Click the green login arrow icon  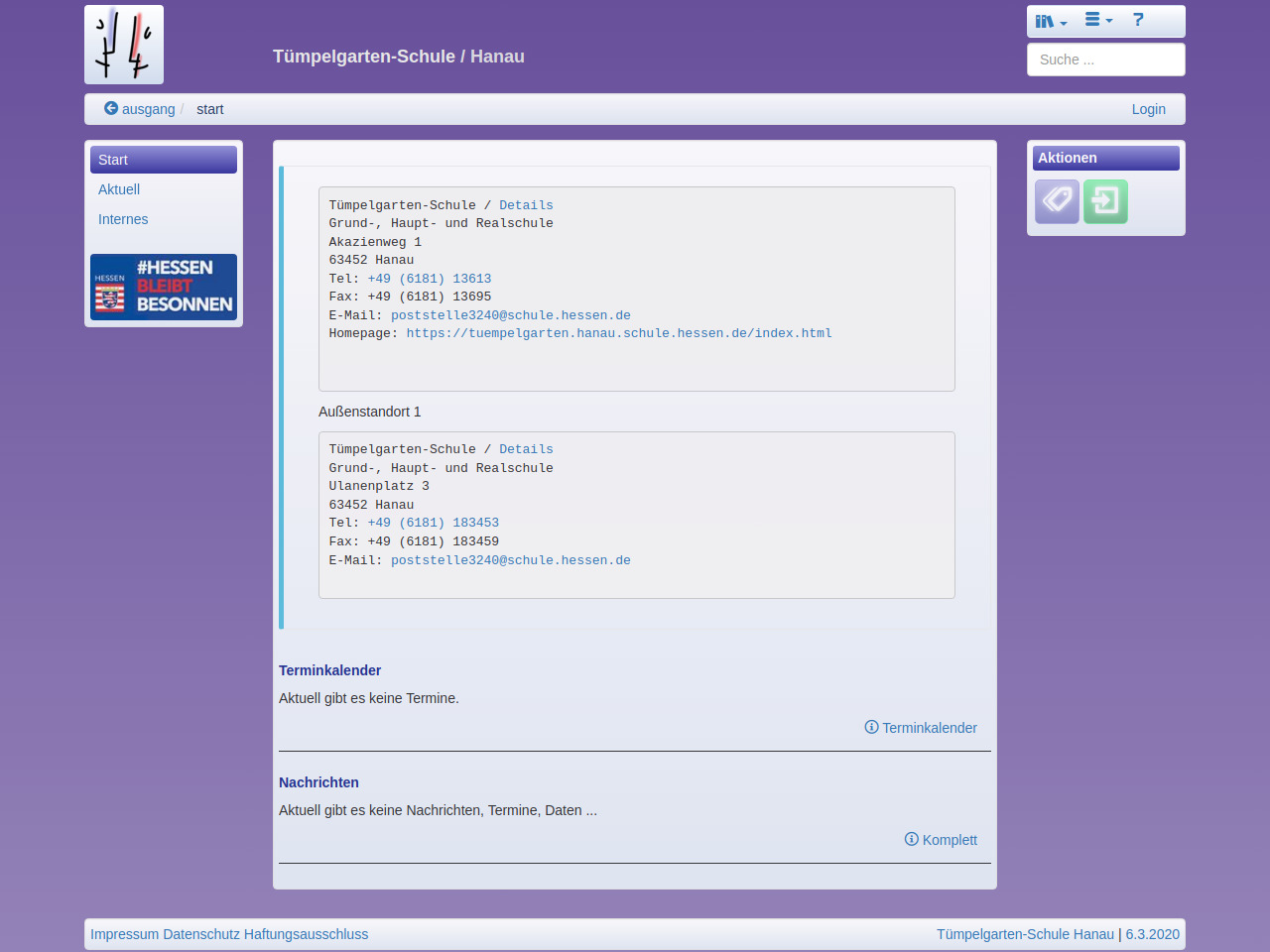click(x=1105, y=201)
